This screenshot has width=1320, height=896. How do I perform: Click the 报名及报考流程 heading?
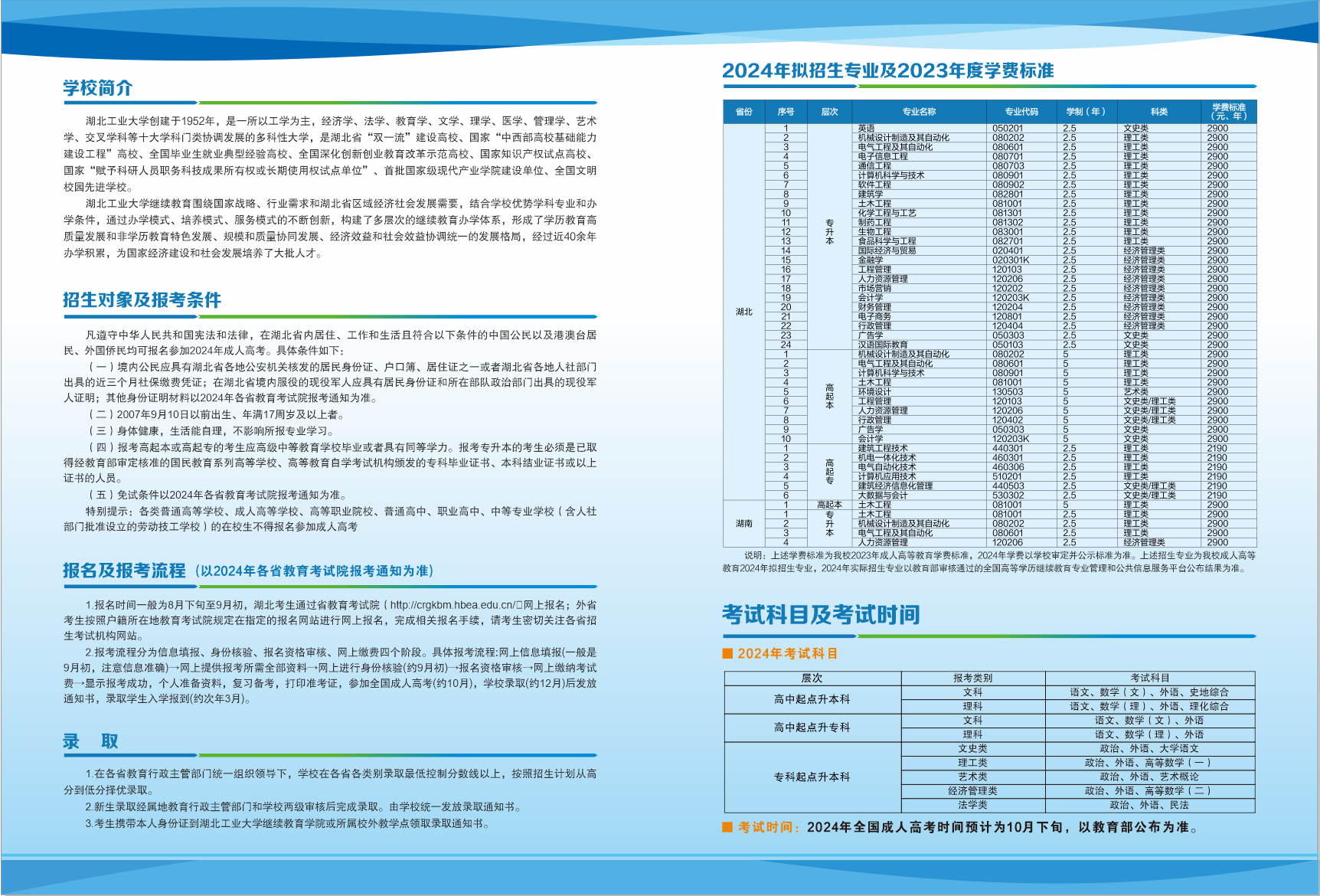124,571
